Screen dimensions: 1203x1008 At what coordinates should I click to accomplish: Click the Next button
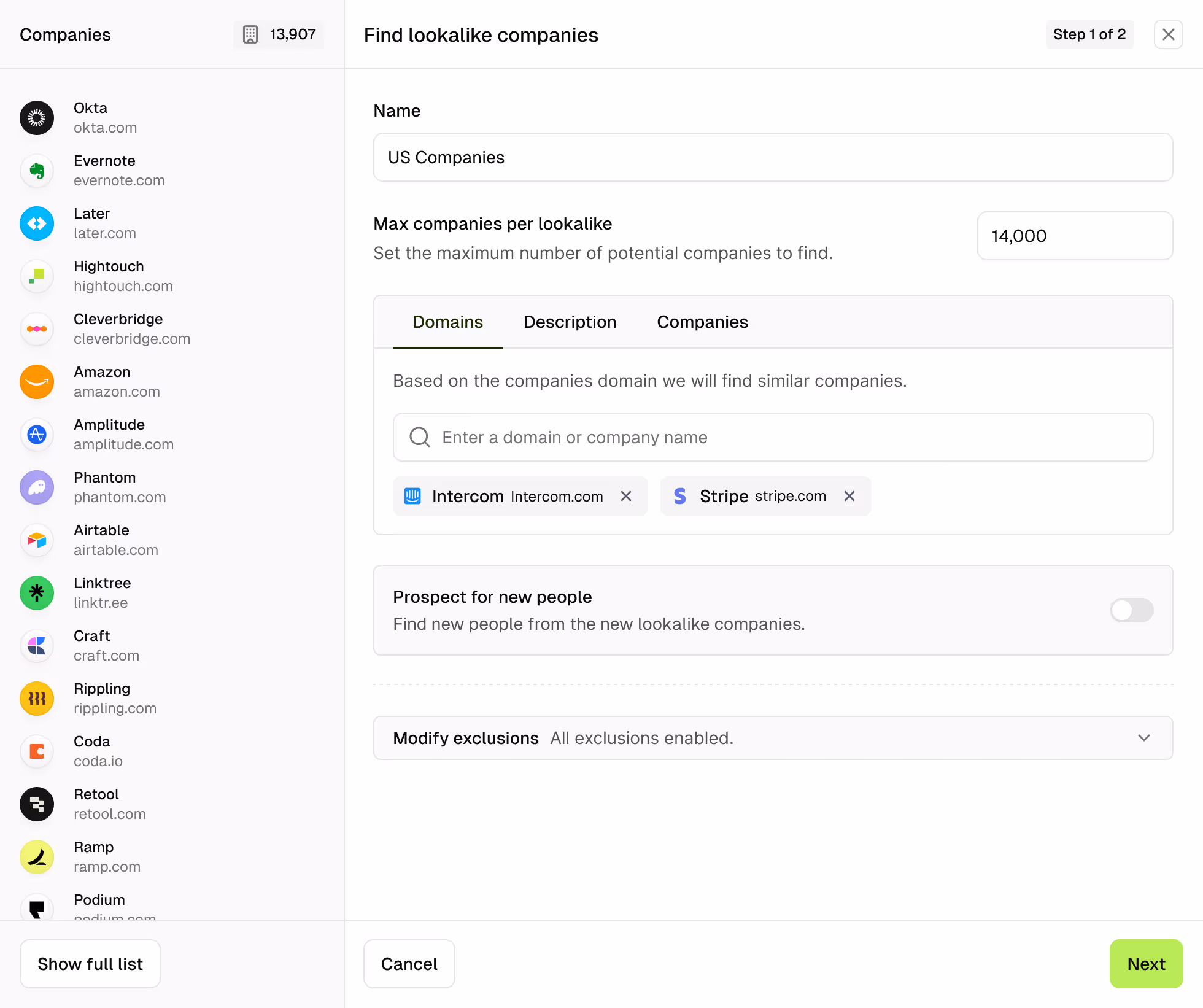coord(1147,964)
